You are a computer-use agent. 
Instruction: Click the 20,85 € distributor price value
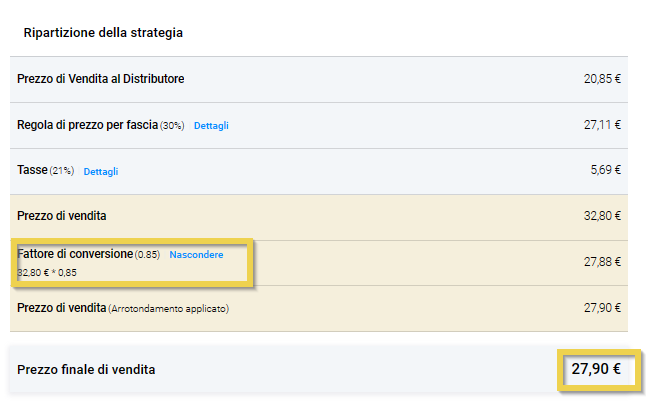pos(602,79)
